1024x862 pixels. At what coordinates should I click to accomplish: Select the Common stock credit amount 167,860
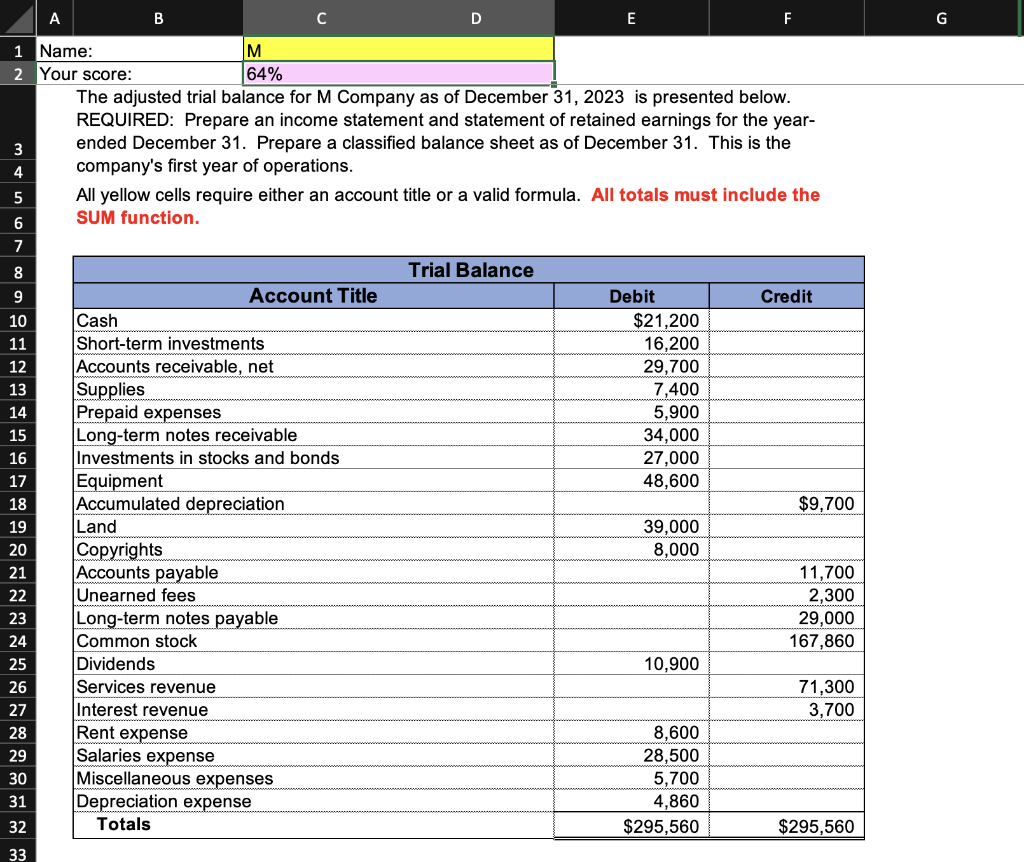pyautogui.click(x=786, y=640)
